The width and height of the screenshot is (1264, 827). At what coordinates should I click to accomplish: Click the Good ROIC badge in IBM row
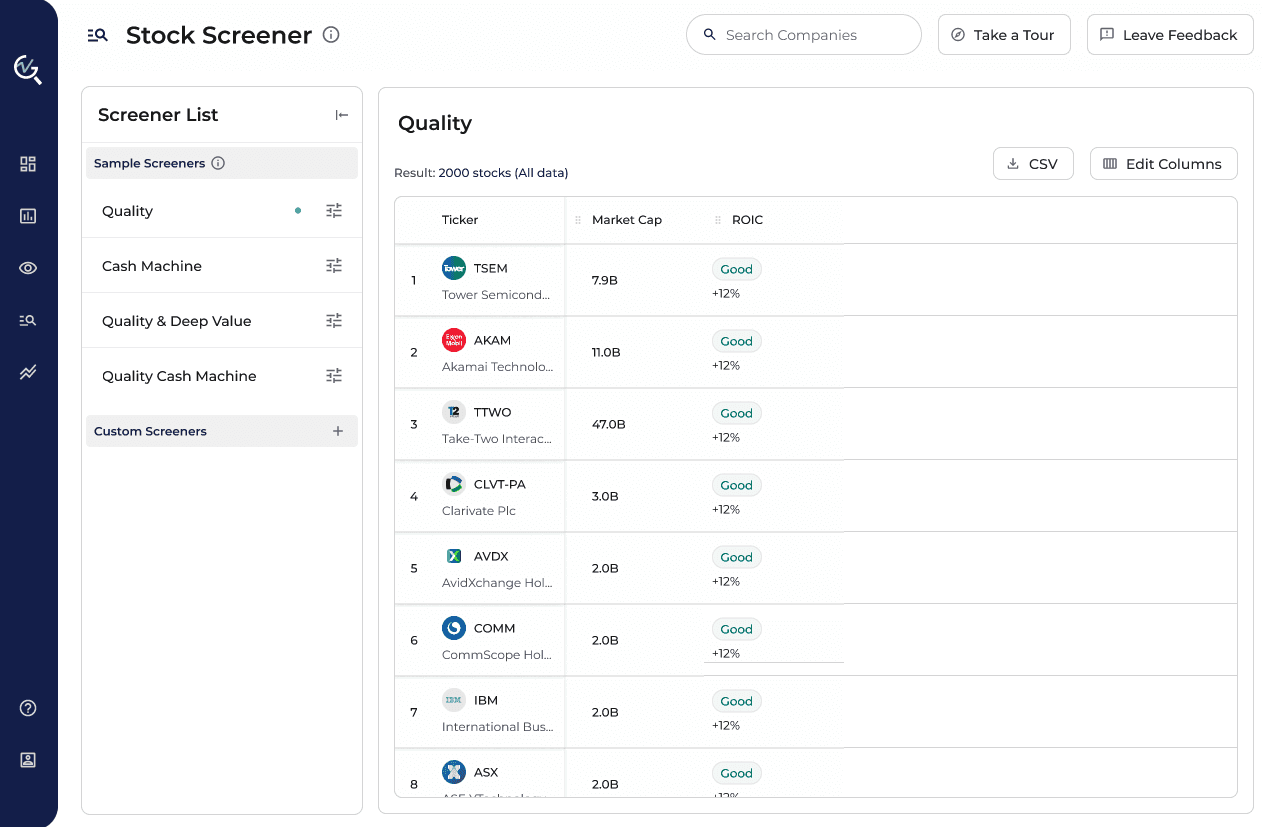coord(737,701)
